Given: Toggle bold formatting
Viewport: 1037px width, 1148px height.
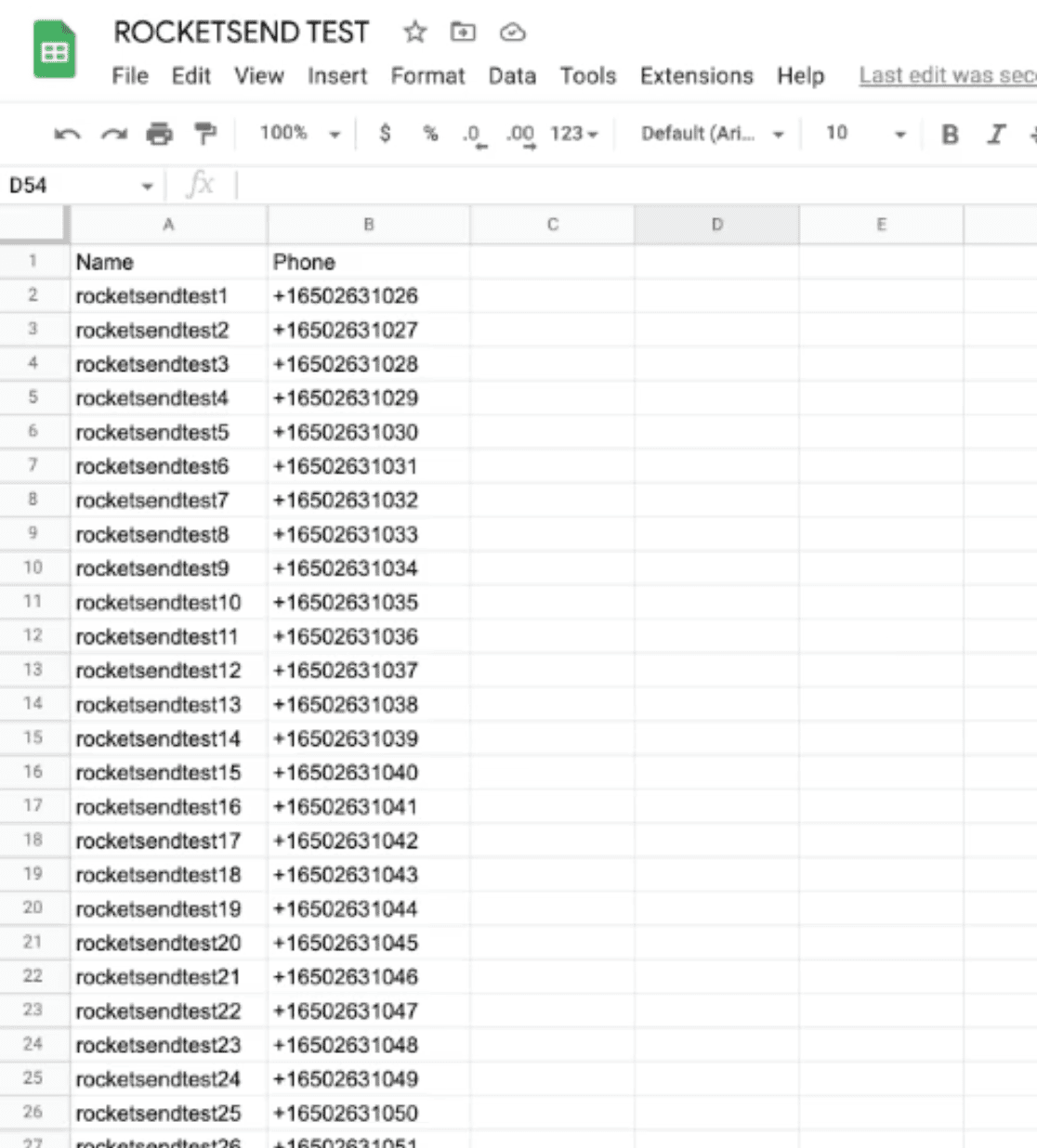Looking at the screenshot, I should pyautogui.click(x=949, y=133).
